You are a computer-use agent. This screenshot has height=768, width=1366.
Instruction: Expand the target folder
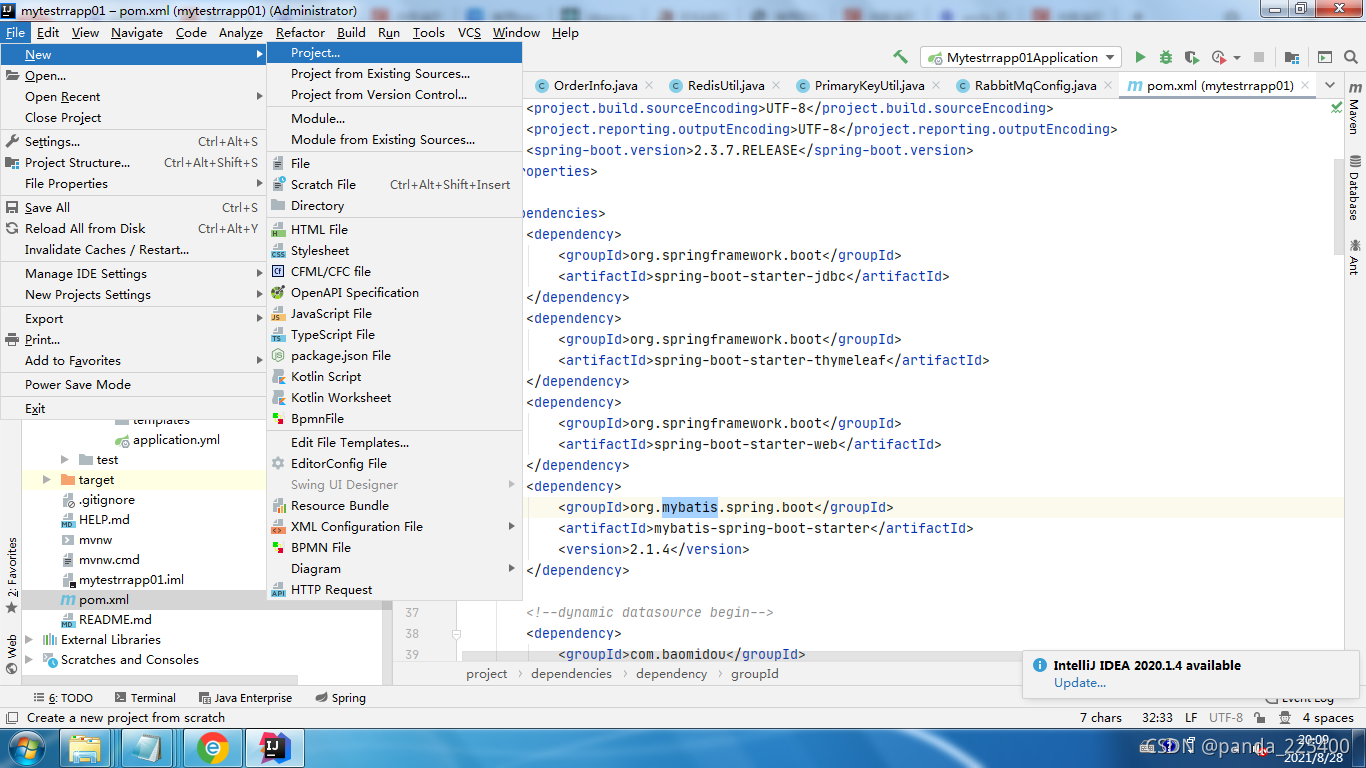click(x=47, y=480)
